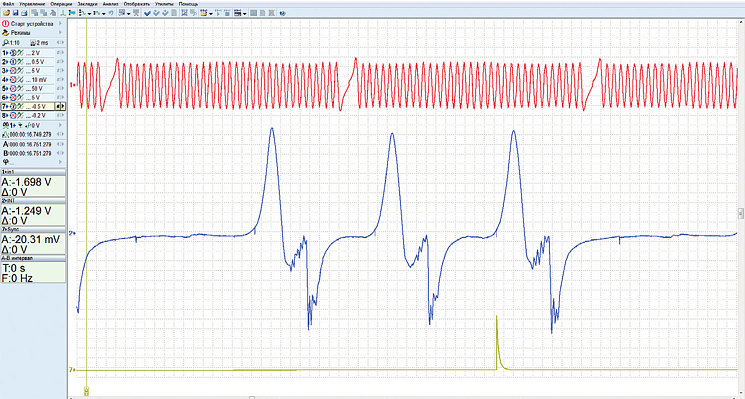Click the flag bookmark toolbar icon
Screen dimensions: 745x399
[72, 13]
